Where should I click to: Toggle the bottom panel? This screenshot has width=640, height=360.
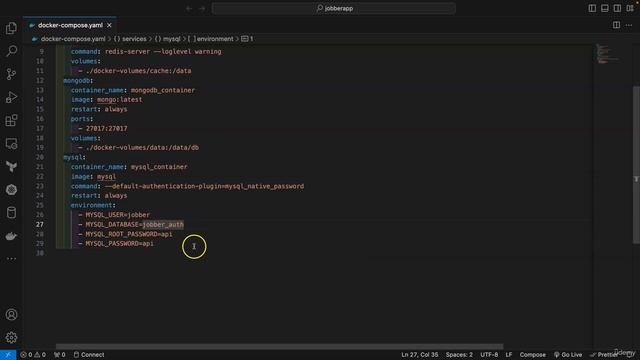point(605,8)
